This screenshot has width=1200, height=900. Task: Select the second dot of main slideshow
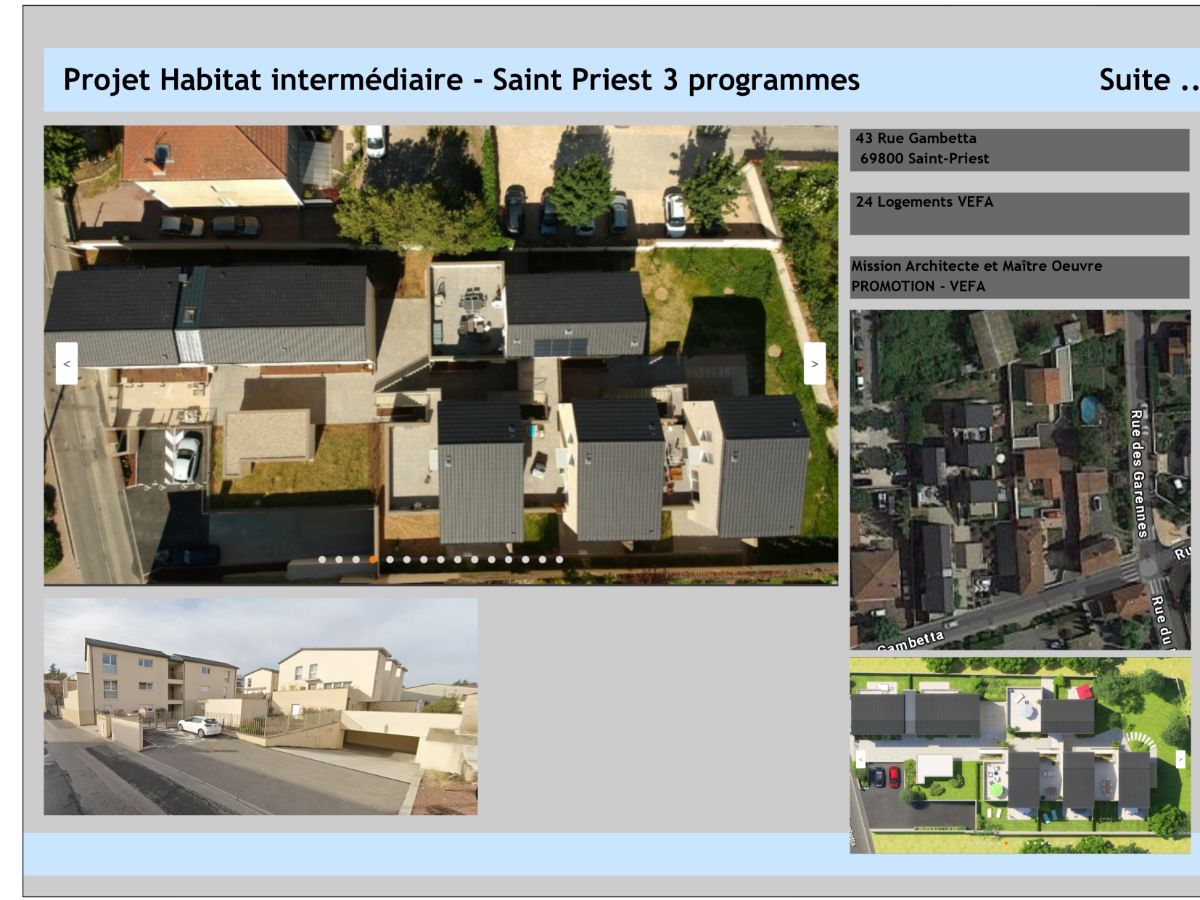coord(339,560)
